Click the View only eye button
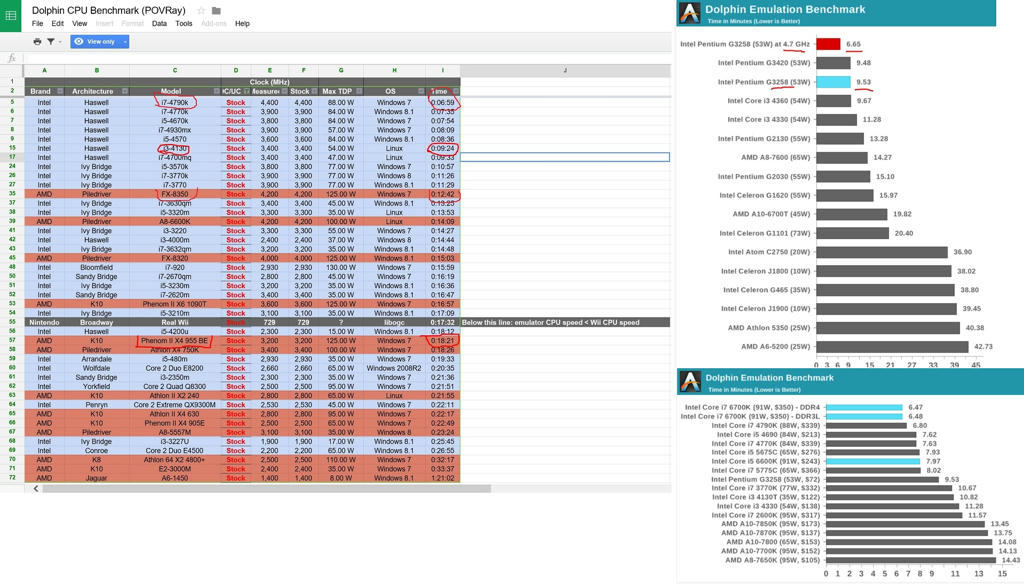This screenshot has height=585, width=1024. pos(95,41)
